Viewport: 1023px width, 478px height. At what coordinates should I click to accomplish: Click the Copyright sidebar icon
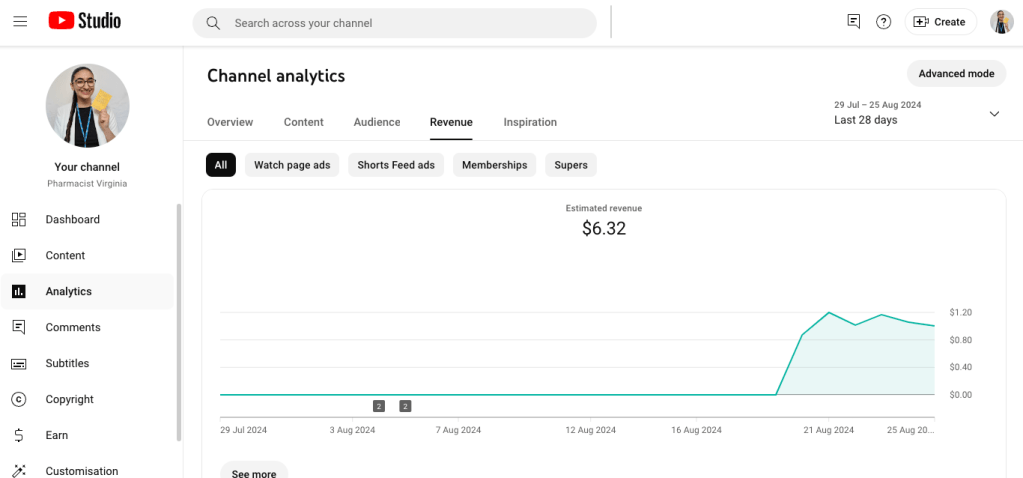point(19,399)
